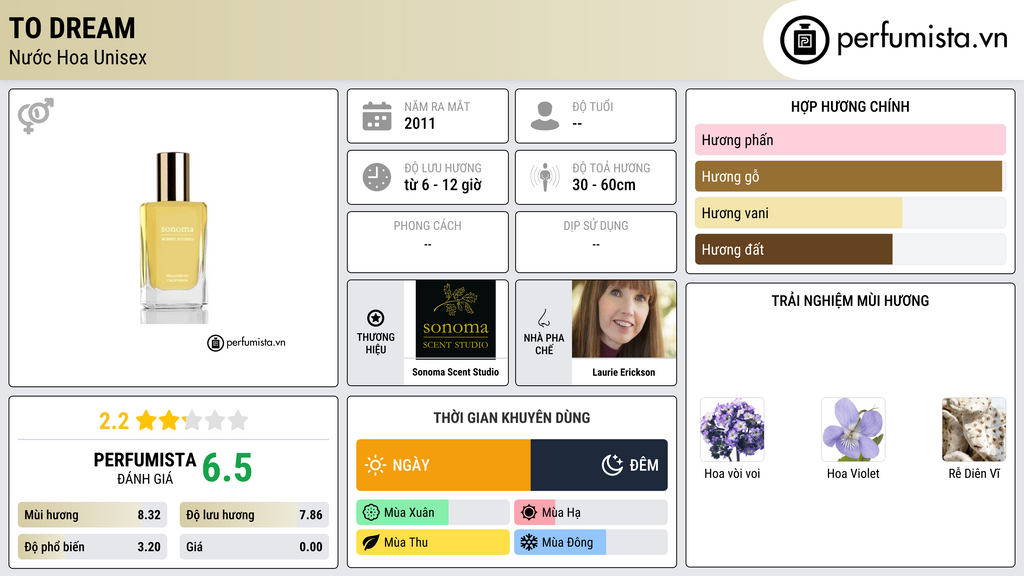Click the Trải nghiệm mùi hương heading
Image resolution: width=1024 pixels, height=576 pixels.
[x=850, y=301]
